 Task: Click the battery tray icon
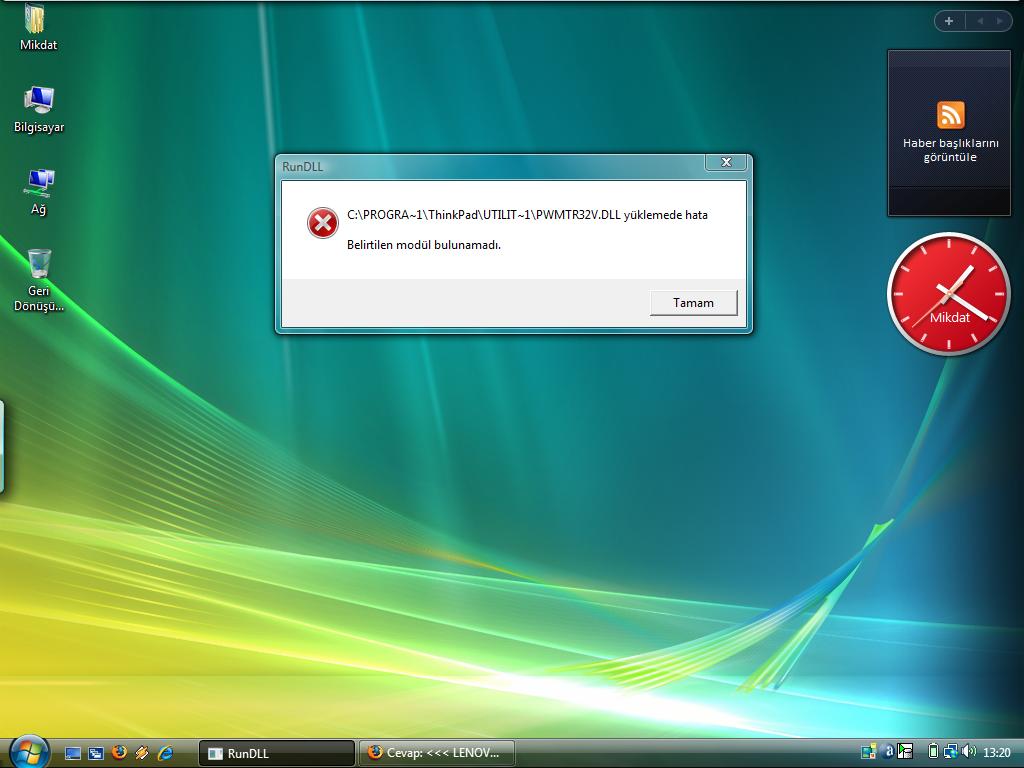click(x=933, y=752)
